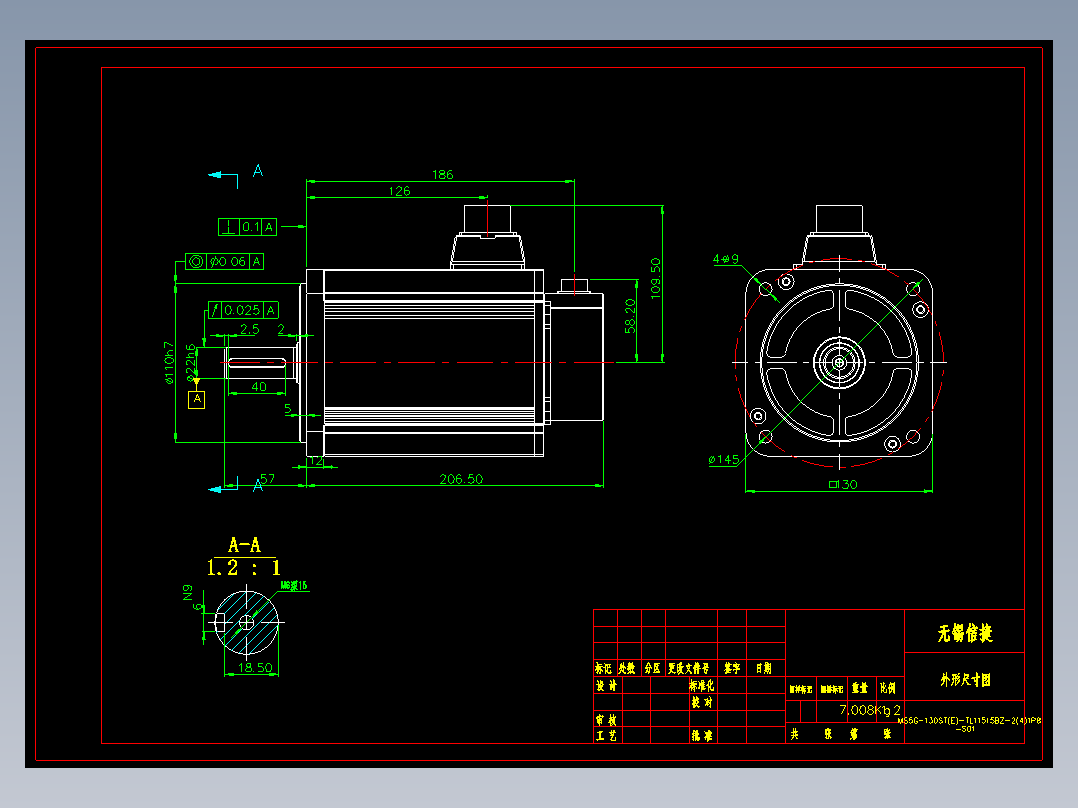Click the 标记 title block header
Viewport: 1078px width, 808px height.
(603, 668)
